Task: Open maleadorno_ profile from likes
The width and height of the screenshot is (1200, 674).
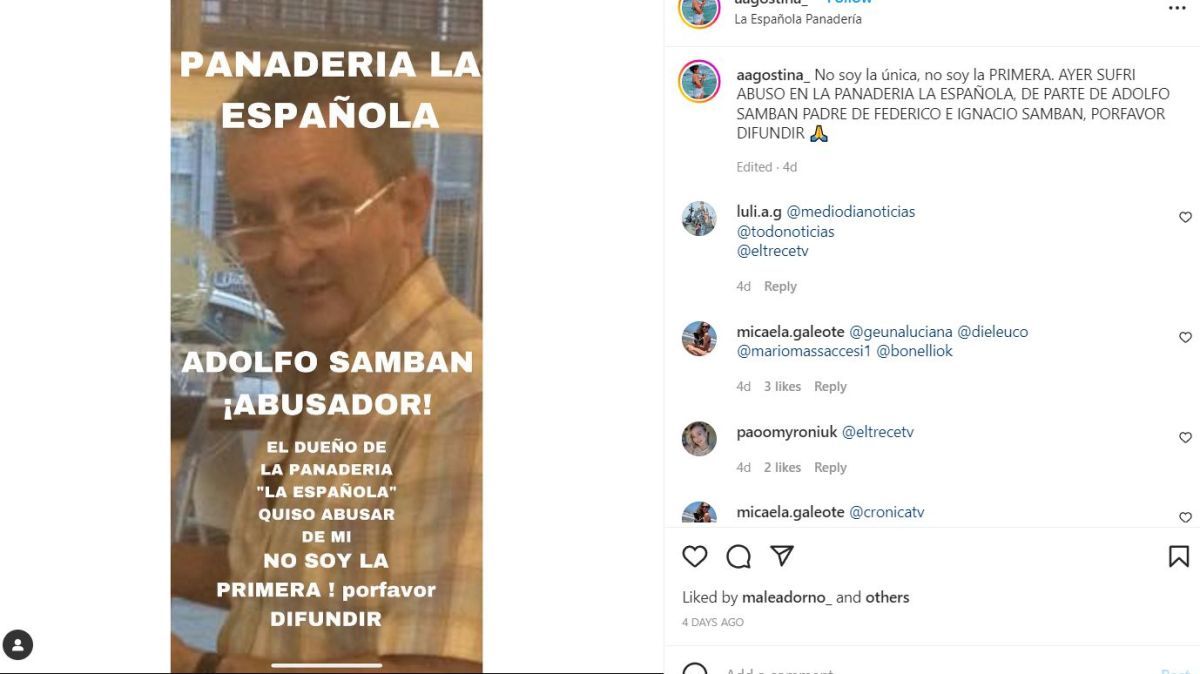Action: 787,598
